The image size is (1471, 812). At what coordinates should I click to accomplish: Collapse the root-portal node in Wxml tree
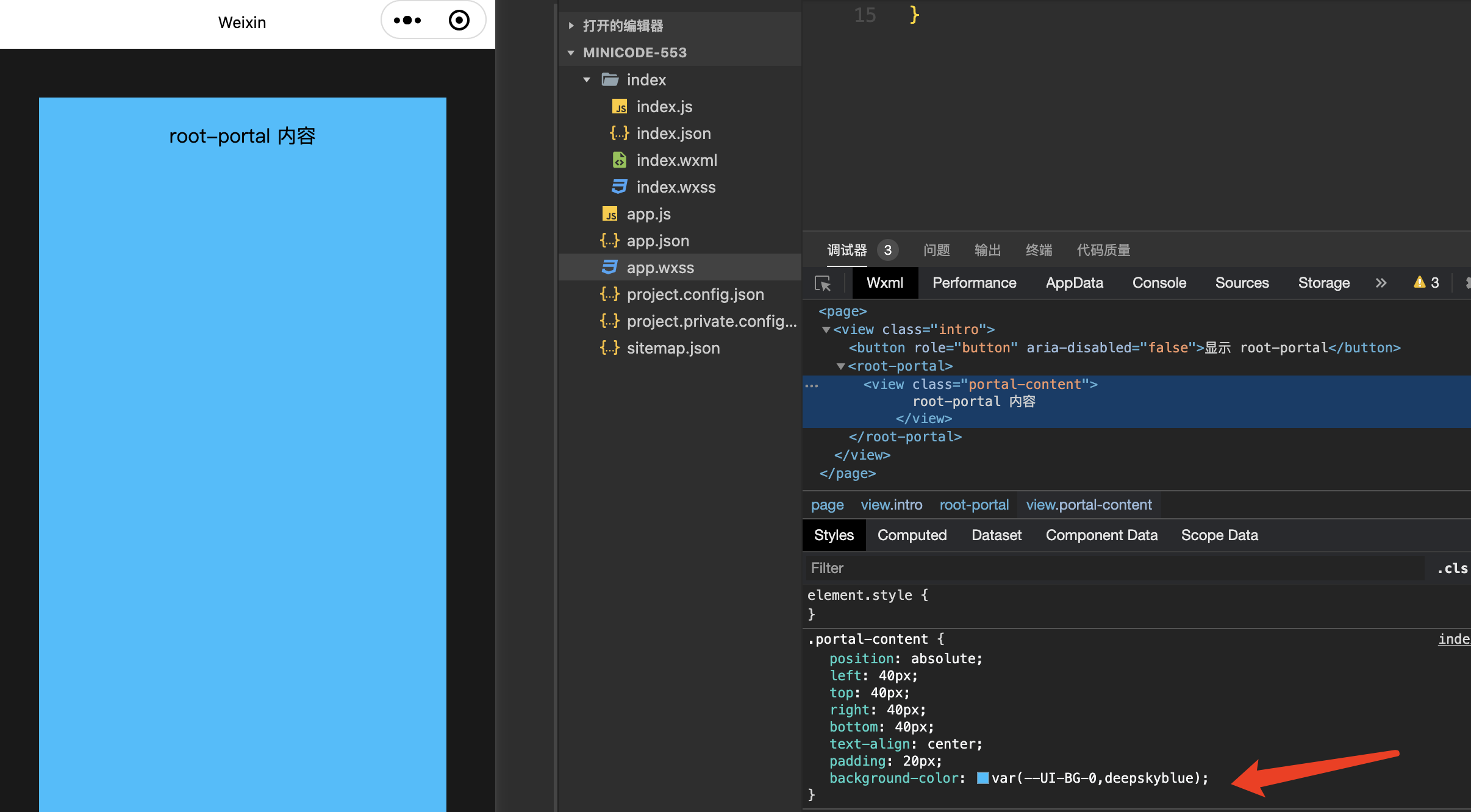[x=840, y=366]
